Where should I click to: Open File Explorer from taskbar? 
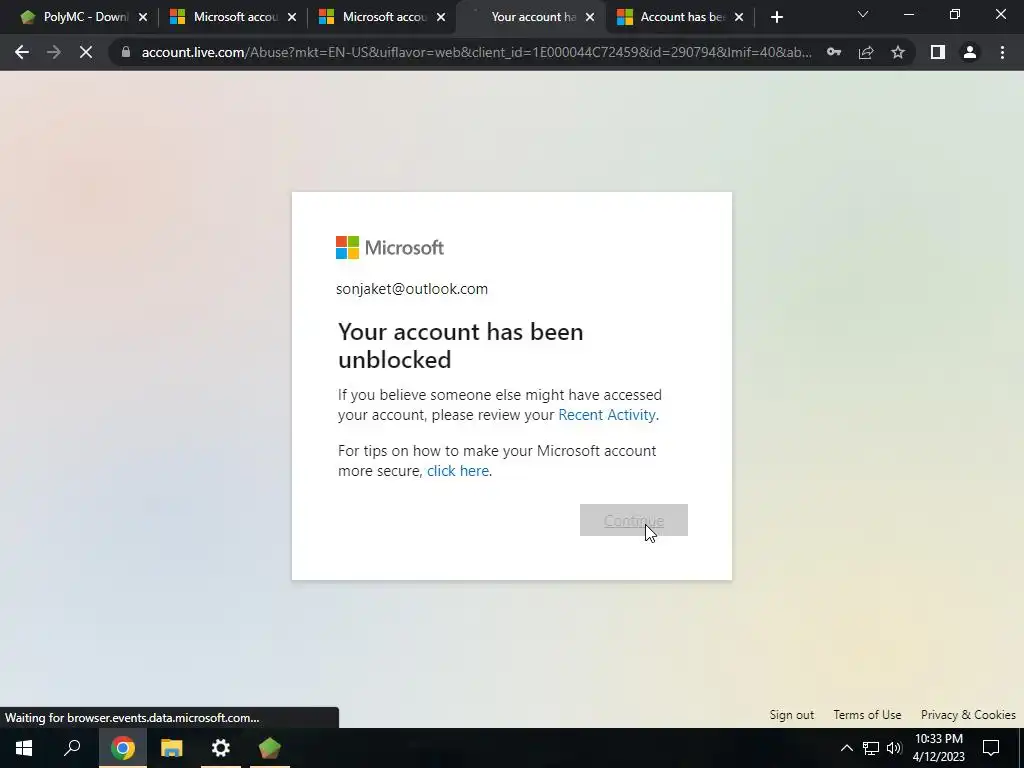click(172, 748)
